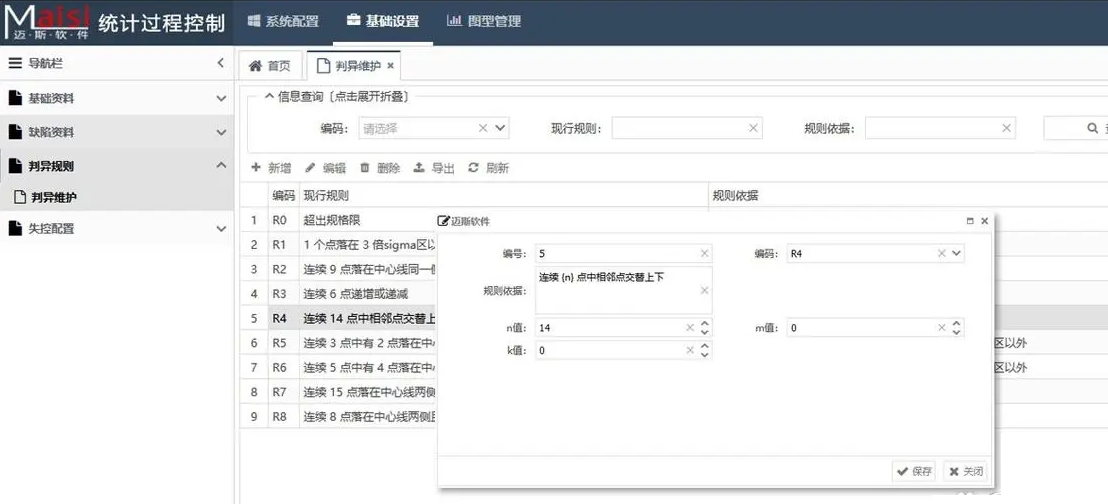Viewport: 1108px width, 504px height.
Task: Decrease m值 with the down arrow
Action: tap(956, 332)
